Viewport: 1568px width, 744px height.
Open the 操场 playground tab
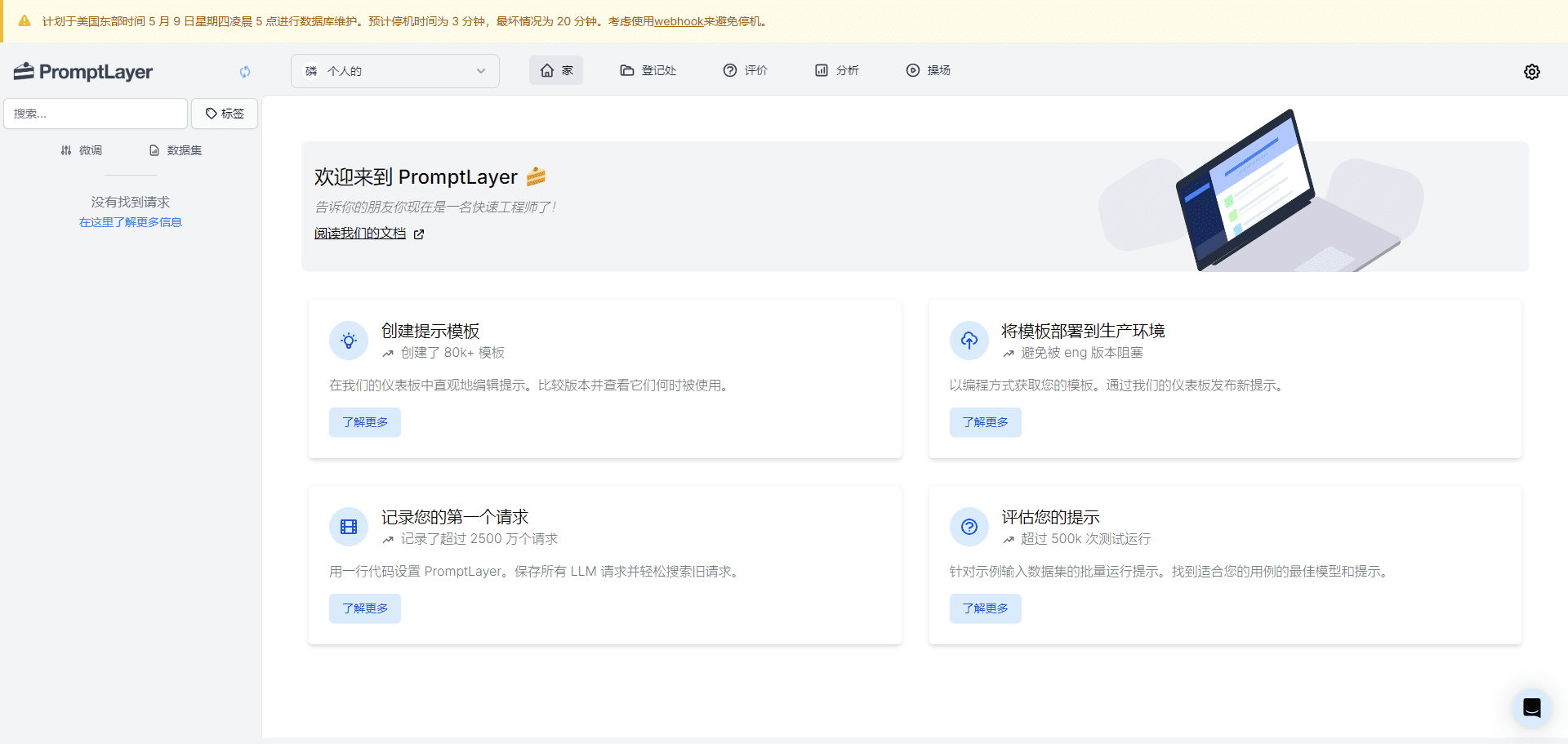pyautogui.click(x=929, y=70)
